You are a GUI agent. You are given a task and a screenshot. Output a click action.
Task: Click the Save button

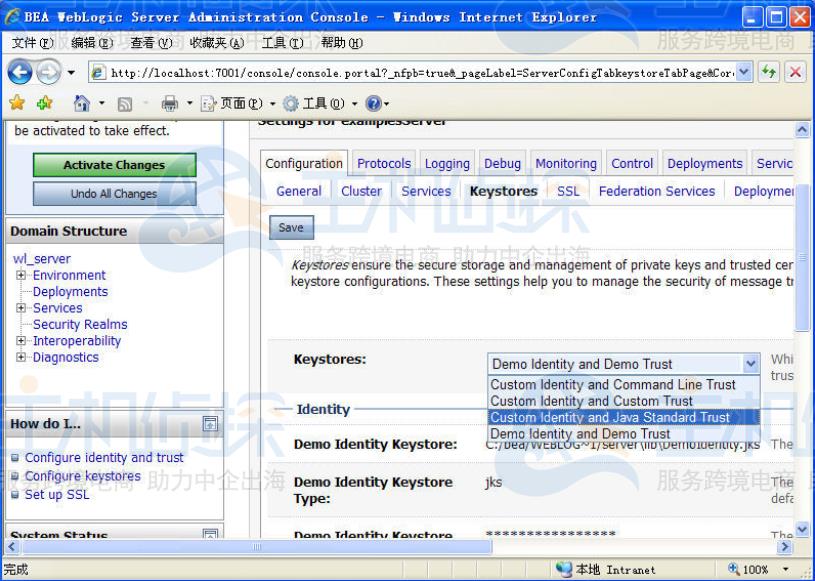click(291, 228)
